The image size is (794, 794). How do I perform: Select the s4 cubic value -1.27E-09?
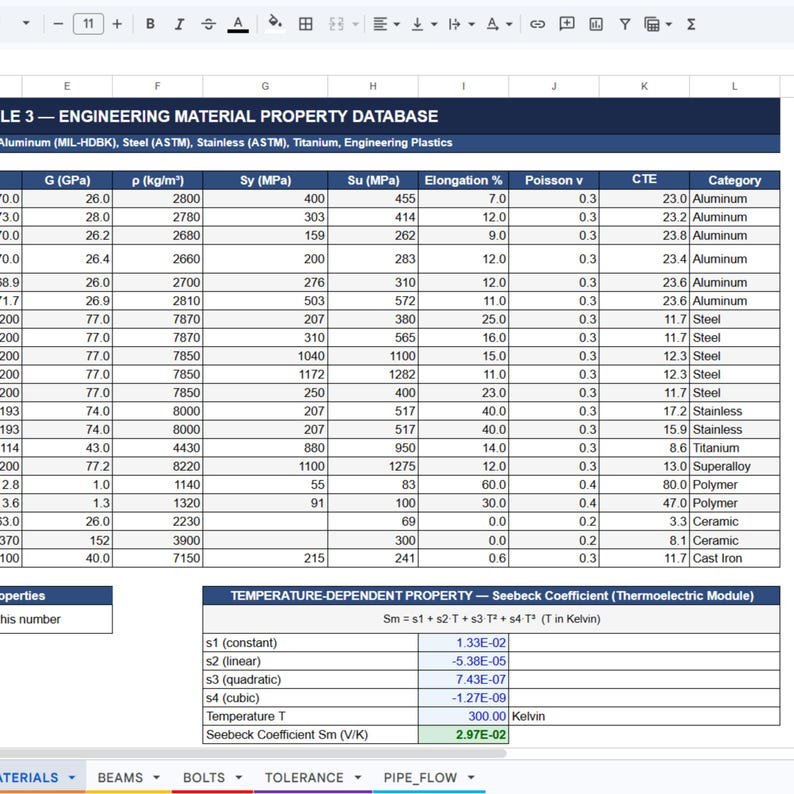coord(463,698)
